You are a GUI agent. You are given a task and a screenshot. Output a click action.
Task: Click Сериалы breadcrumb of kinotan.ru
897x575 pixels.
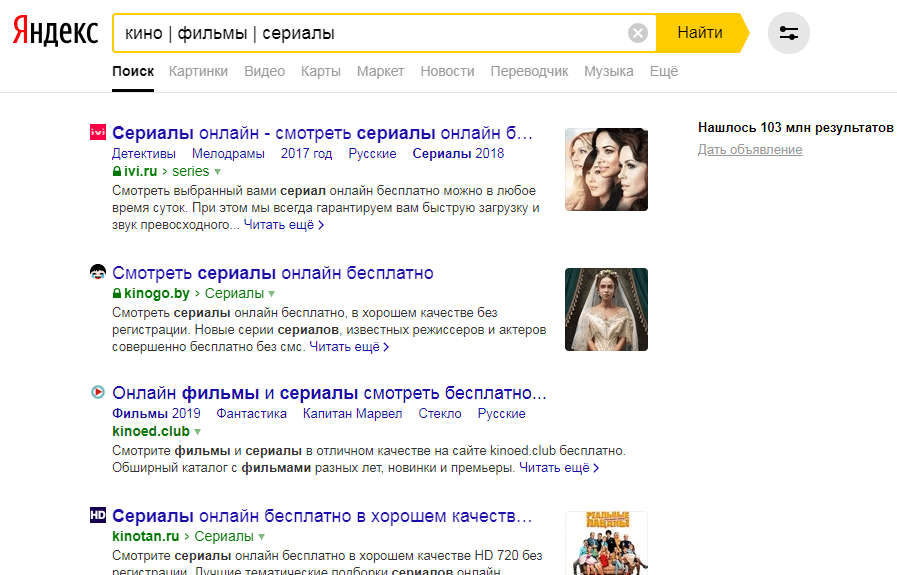tap(224, 537)
